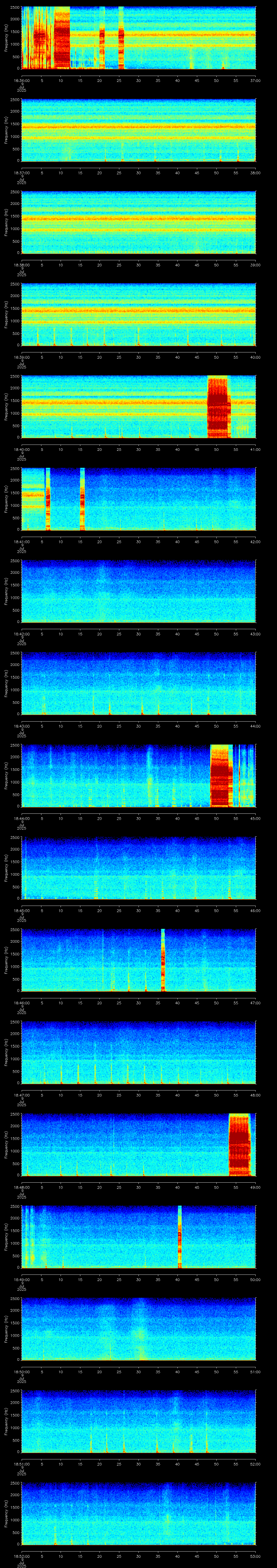Click the 45:00 end label under the 18:44 panel
Screen dimensions: 277x1568
click(x=255, y=818)
